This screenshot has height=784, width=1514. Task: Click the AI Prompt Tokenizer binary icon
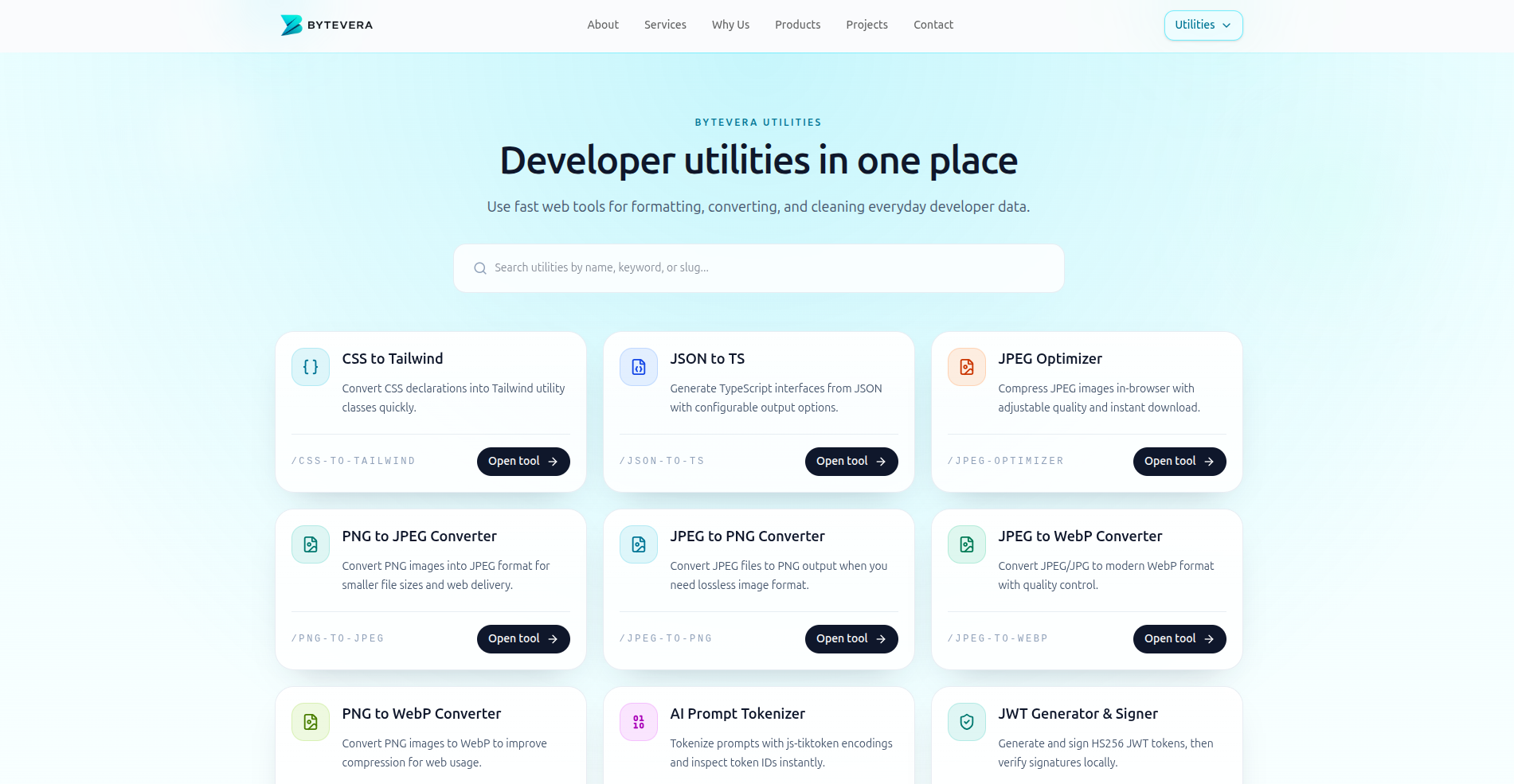(x=638, y=722)
